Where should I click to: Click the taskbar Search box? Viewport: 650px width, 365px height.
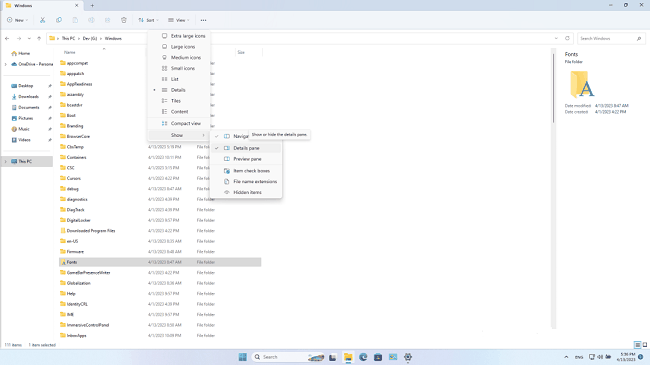[x=288, y=357]
